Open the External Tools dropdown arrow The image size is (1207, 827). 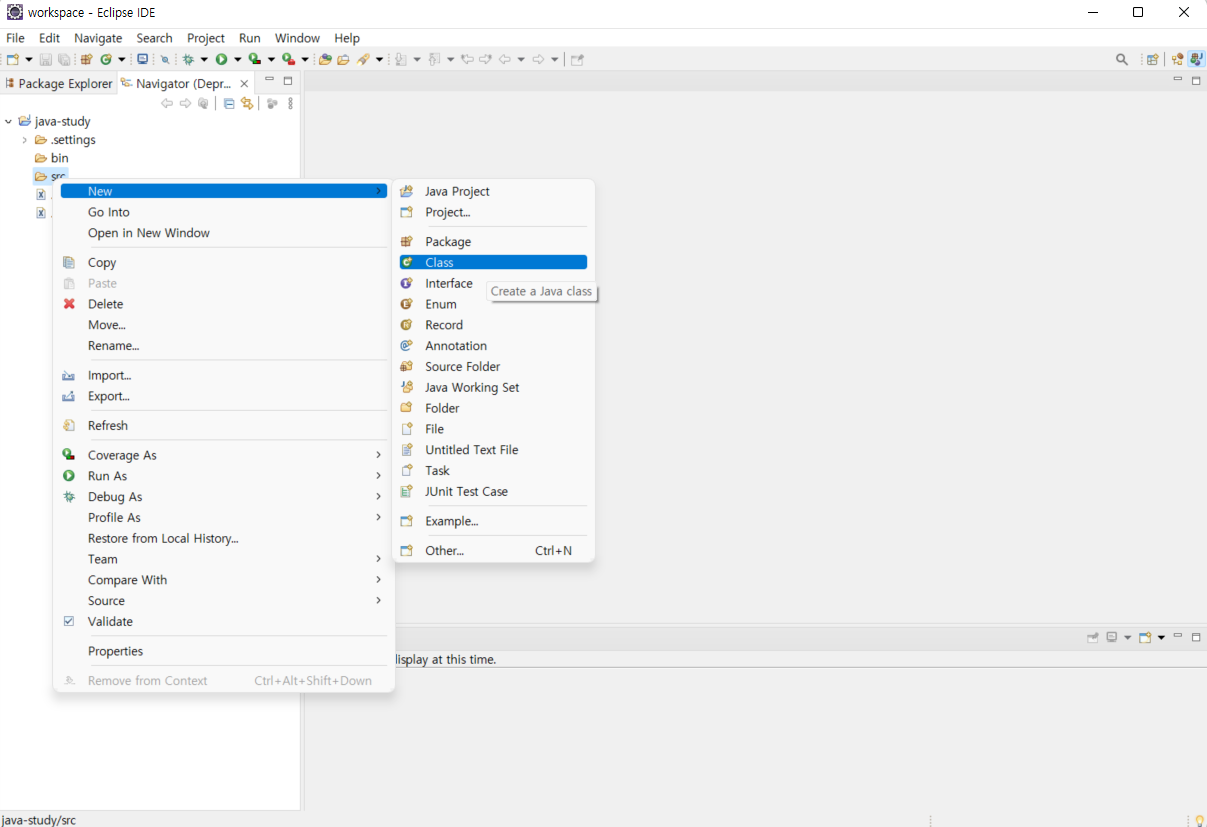tap(305, 60)
